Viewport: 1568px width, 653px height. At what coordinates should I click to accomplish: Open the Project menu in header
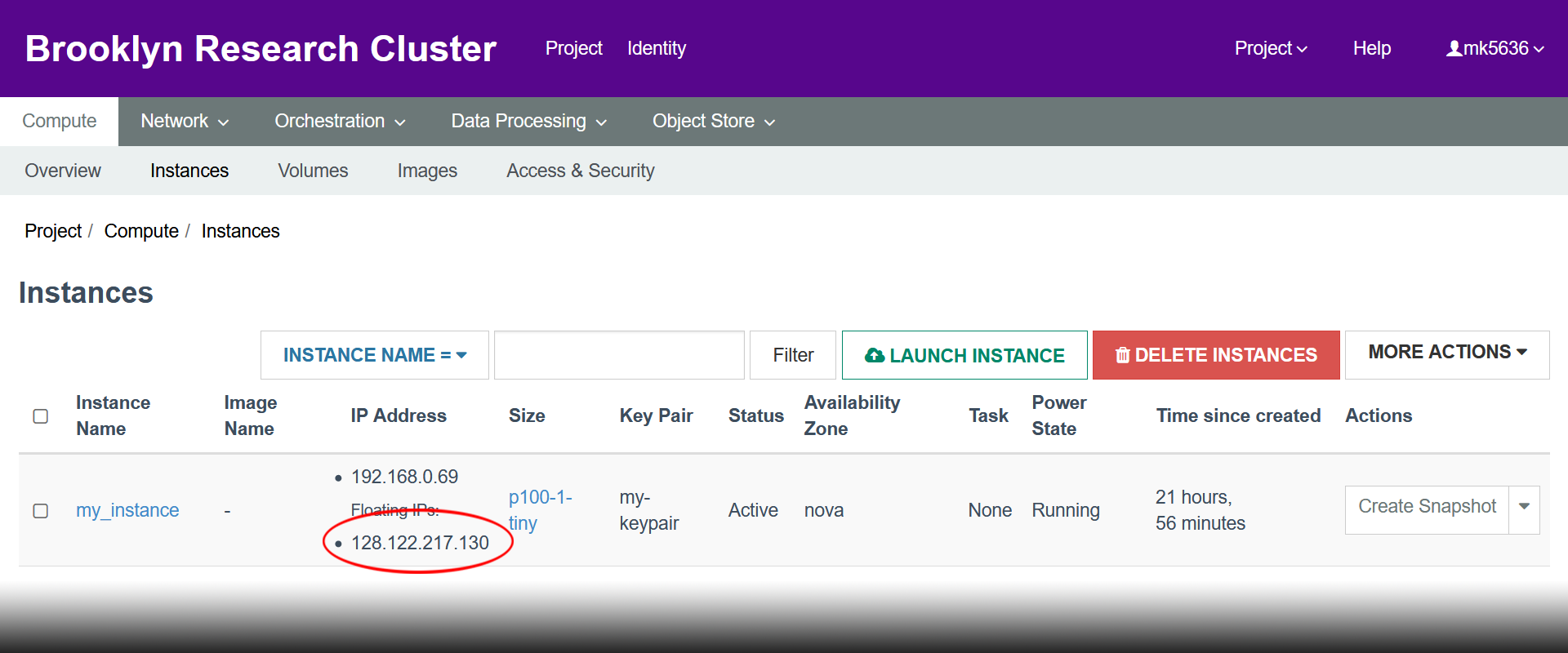573,49
